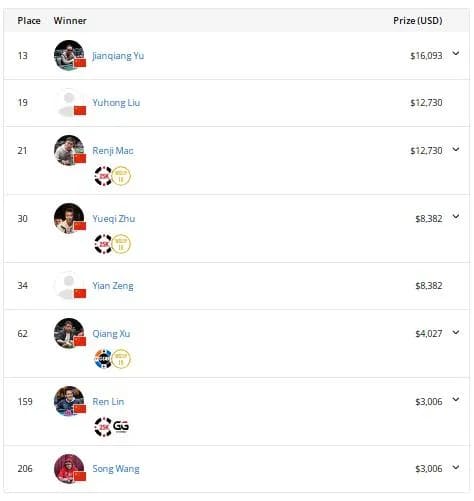Open Yuhong Liu's player profile link

point(116,103)
